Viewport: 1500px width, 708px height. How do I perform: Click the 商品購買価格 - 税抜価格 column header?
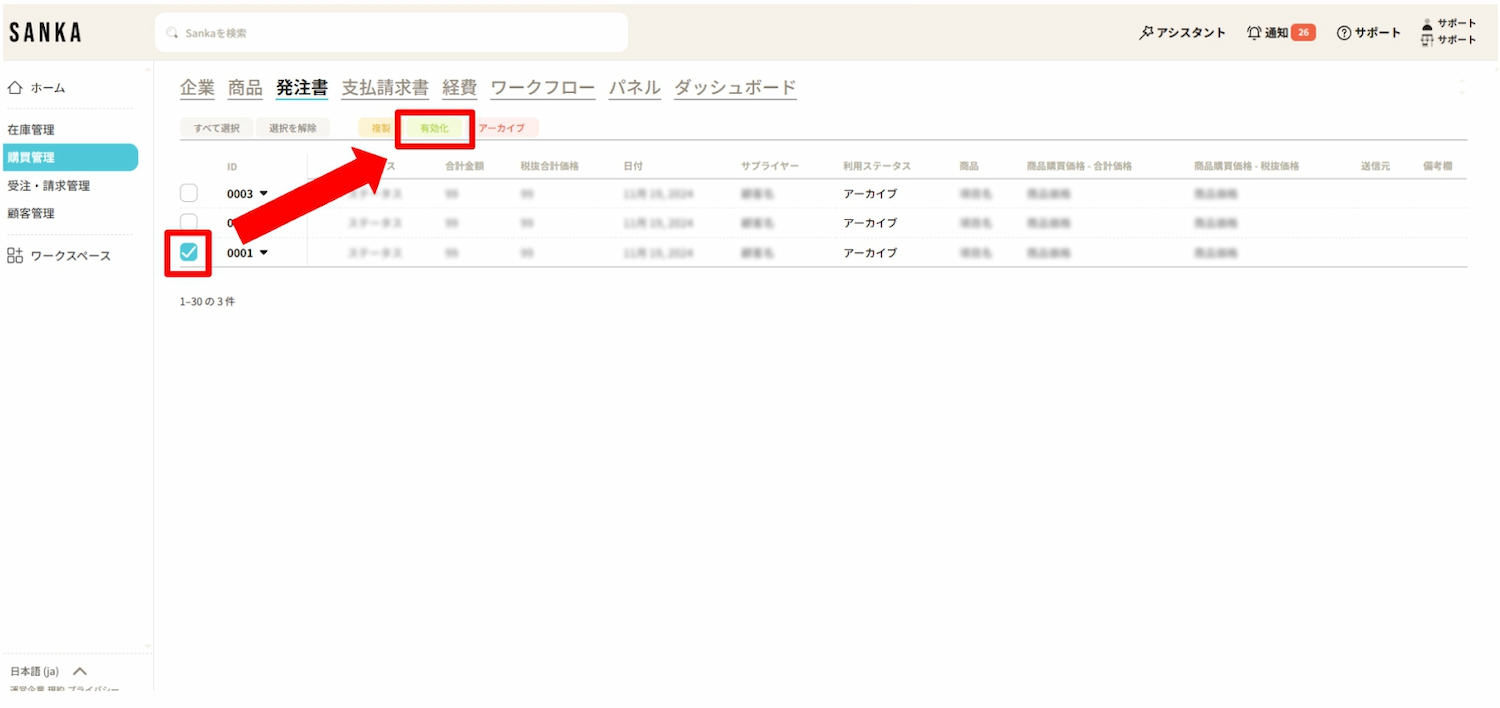1247,166
